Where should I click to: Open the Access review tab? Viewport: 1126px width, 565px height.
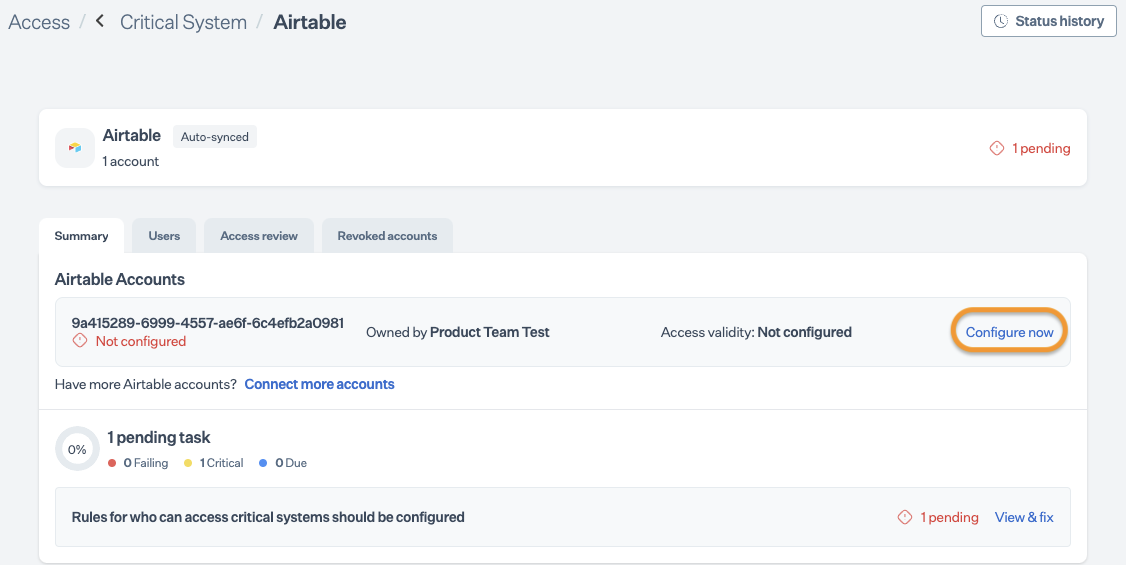click(259, 235)
